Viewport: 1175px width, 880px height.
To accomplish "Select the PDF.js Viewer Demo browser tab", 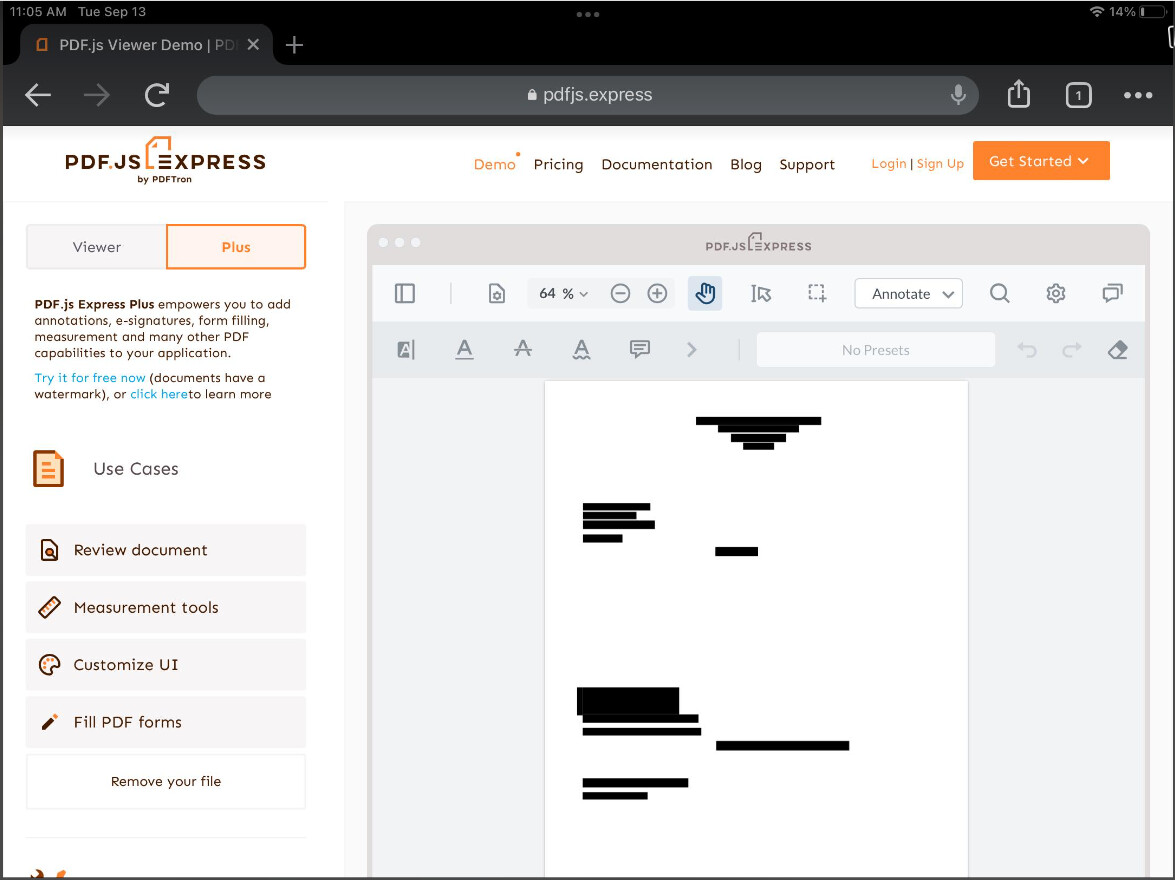I will coord(146,45).
